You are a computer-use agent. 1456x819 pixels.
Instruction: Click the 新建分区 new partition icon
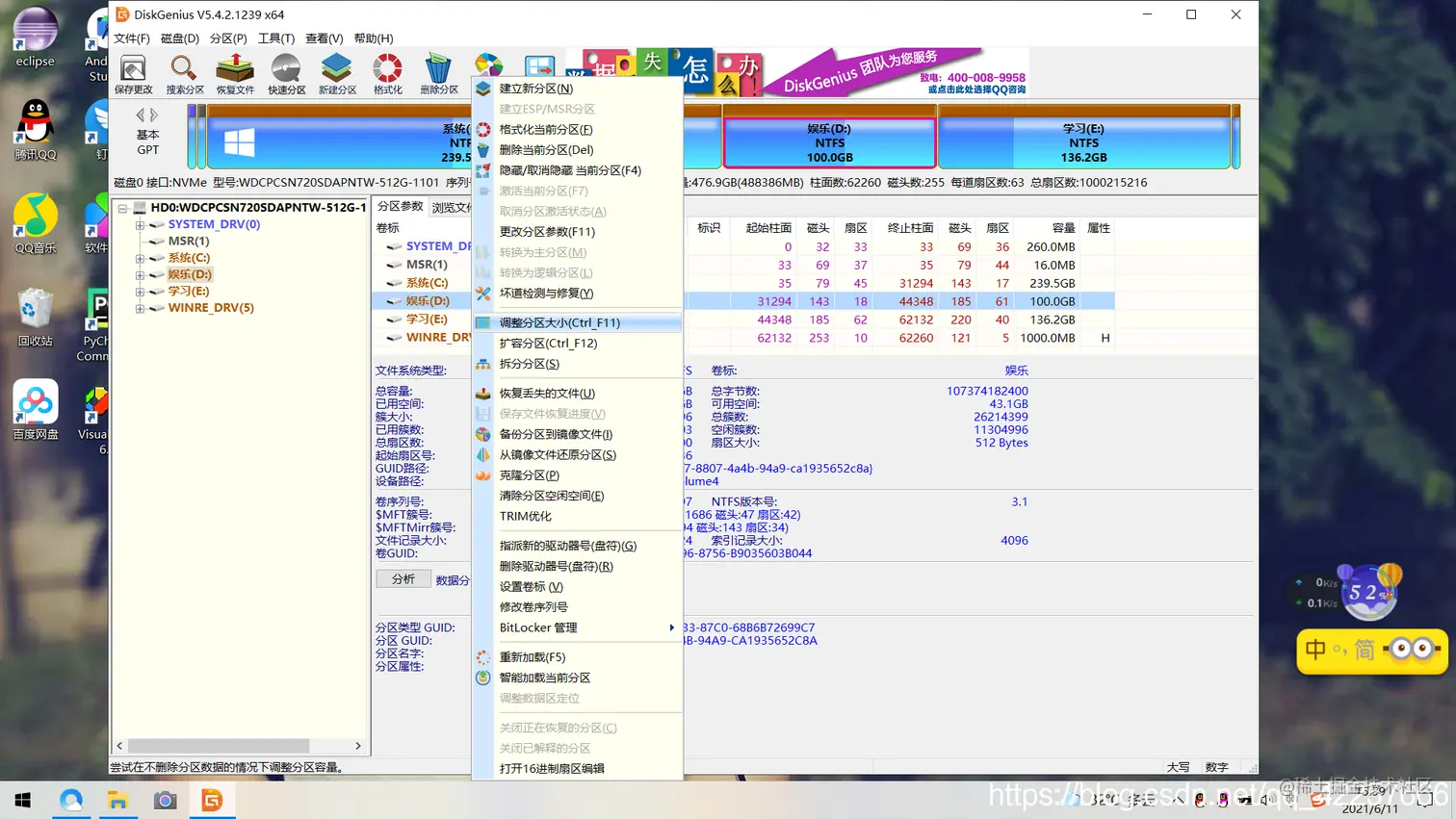point(336,71)
